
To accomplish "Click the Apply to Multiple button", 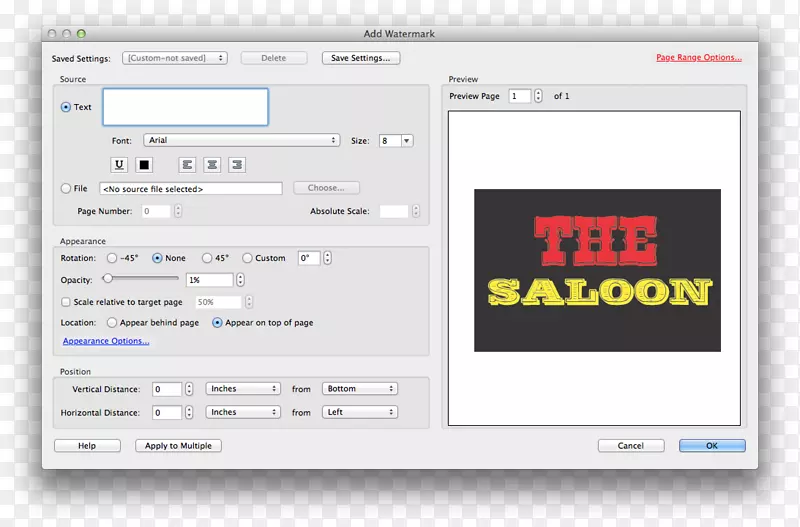I will (x=178, y=446).
